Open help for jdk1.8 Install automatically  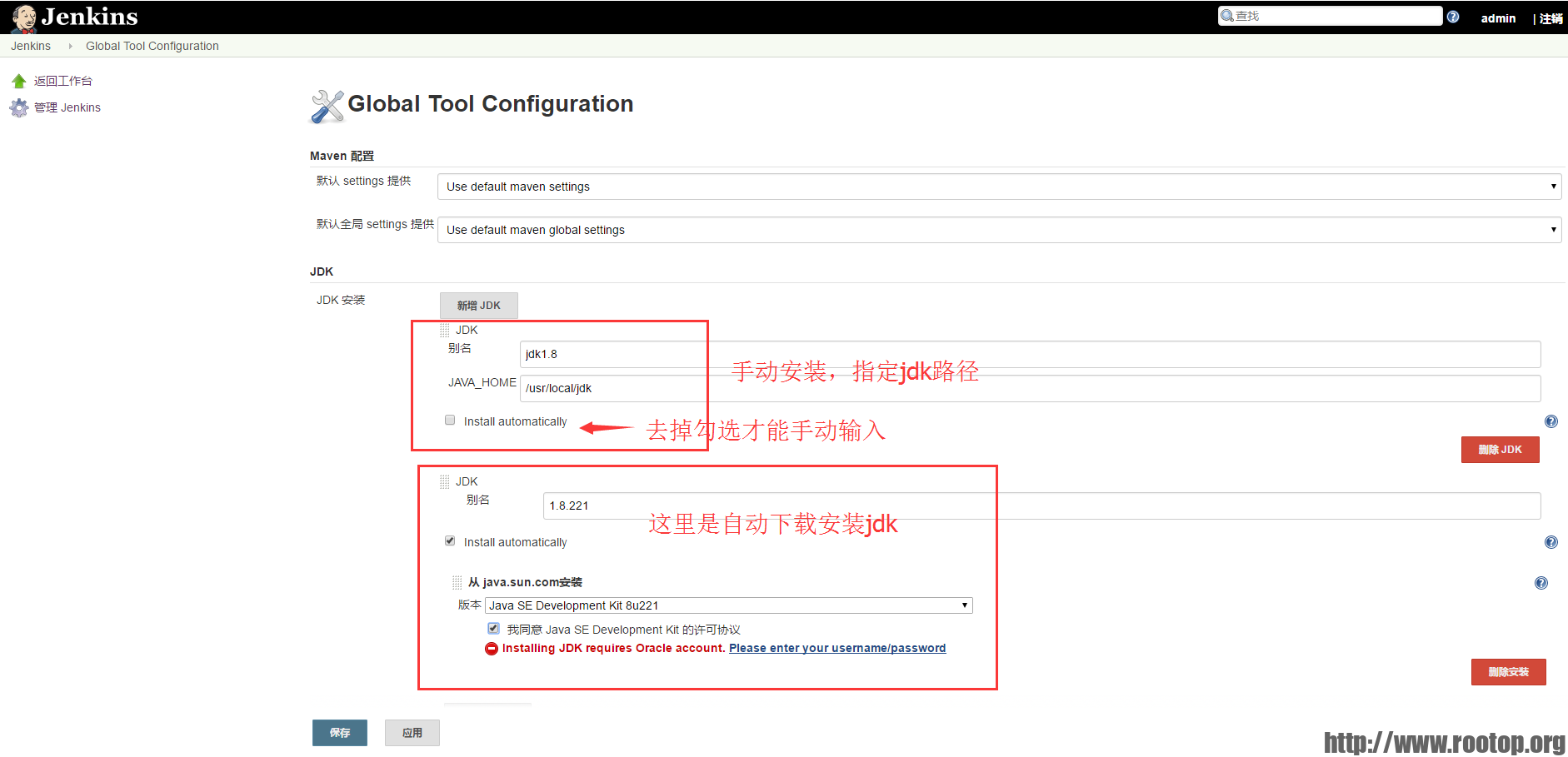coord(1551,421)
